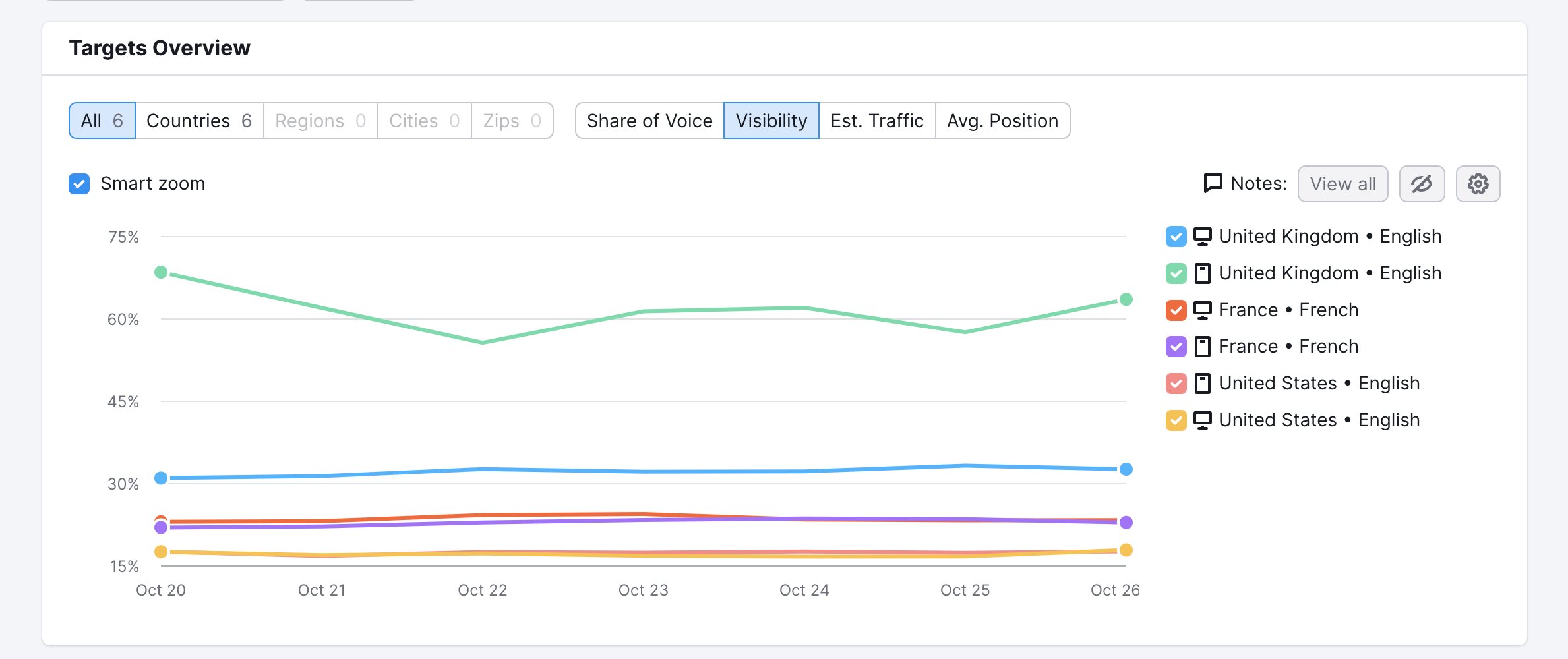Uncheck blue United Kingdom desktop series

[1176, 237]
